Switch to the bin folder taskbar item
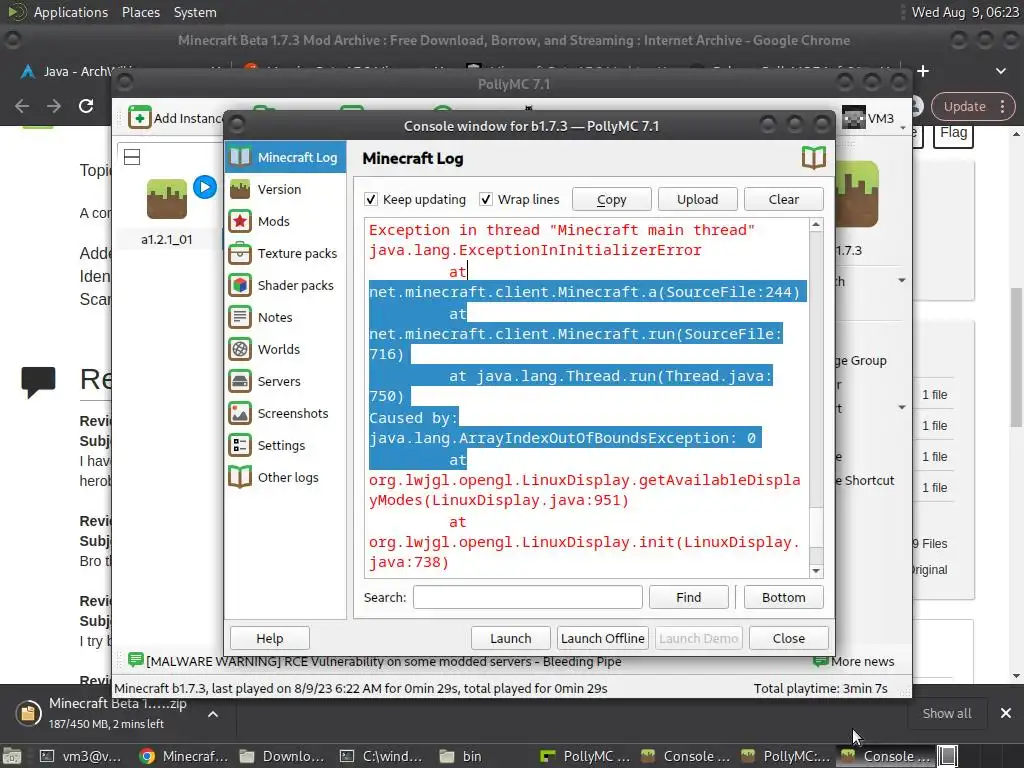The height and width of the screenshot is (768, 1024). click(x=461, y=756)
